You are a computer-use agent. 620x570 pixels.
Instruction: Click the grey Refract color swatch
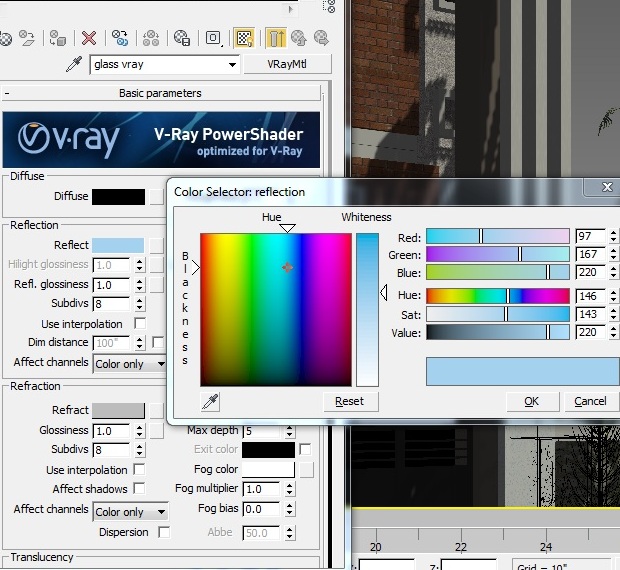[x=118, y=411]
